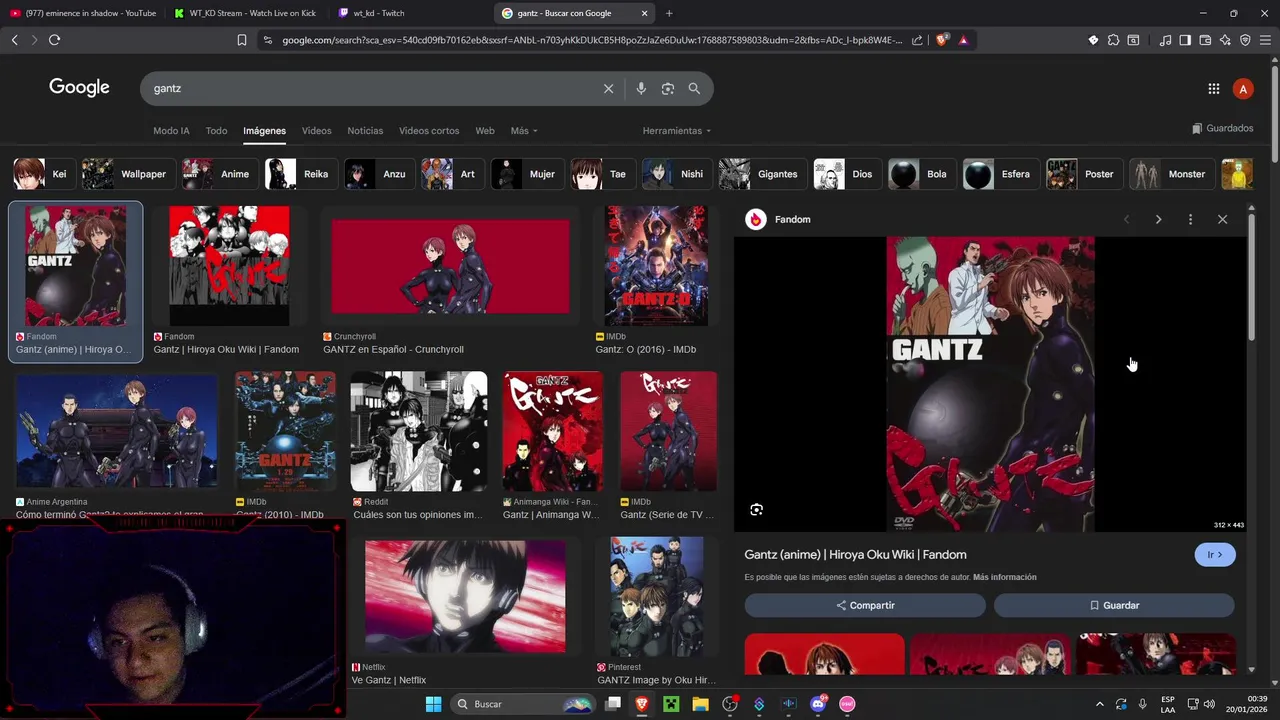Open a new browser tab
The width and height of the screenshot is (1280, 720).
(669, 13)
